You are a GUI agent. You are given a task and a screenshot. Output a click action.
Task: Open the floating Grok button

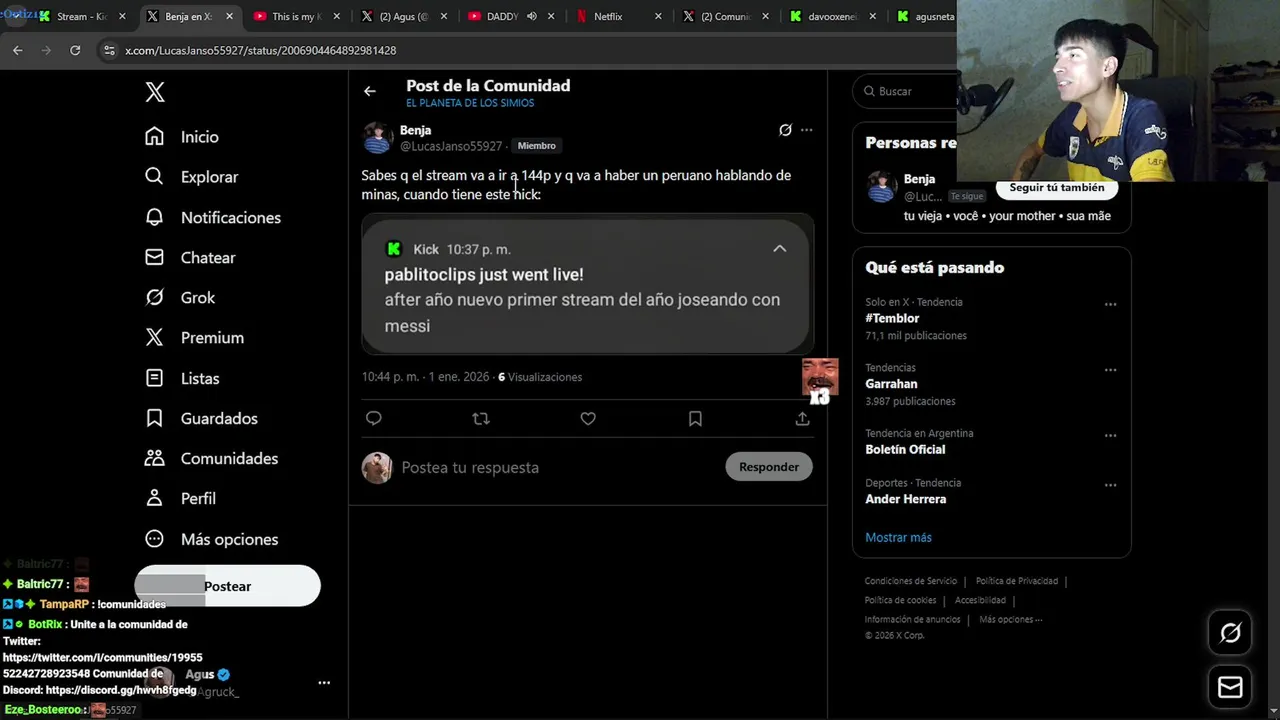click(1230, 633)
